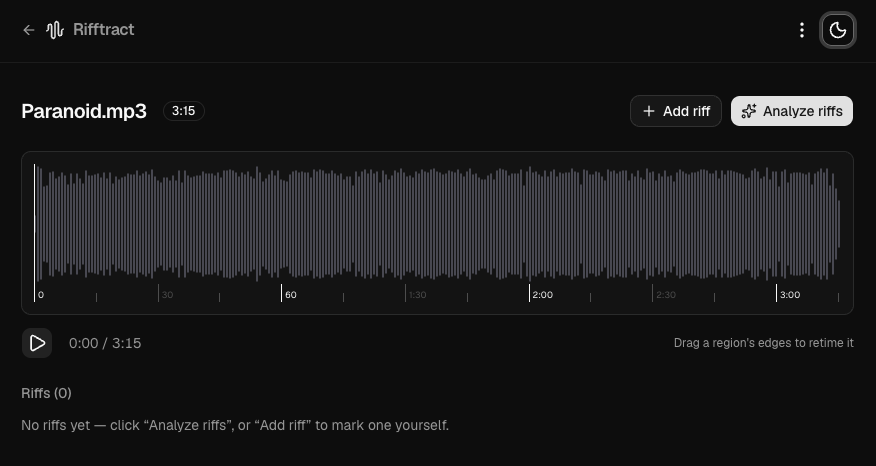Click the 30 timeline label
876x466 pixels.
(167, 294)
